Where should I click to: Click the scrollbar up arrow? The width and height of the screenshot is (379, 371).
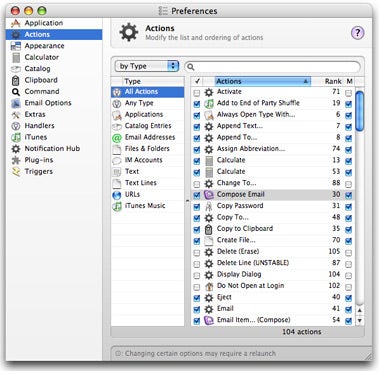(x=360, y=310)
